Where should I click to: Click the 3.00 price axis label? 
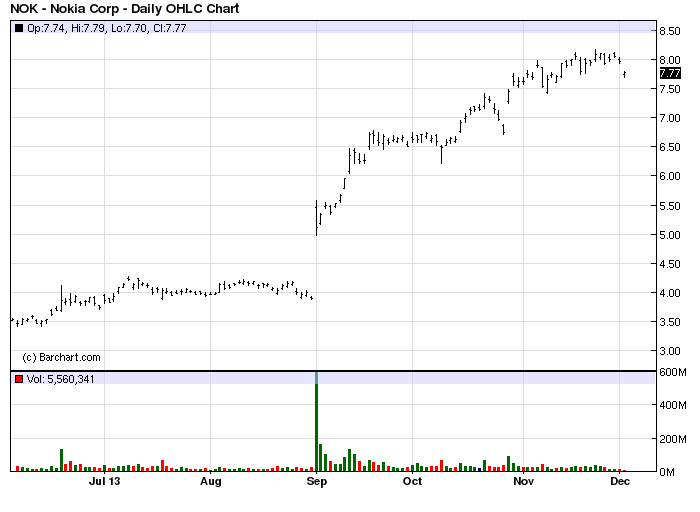670,351
